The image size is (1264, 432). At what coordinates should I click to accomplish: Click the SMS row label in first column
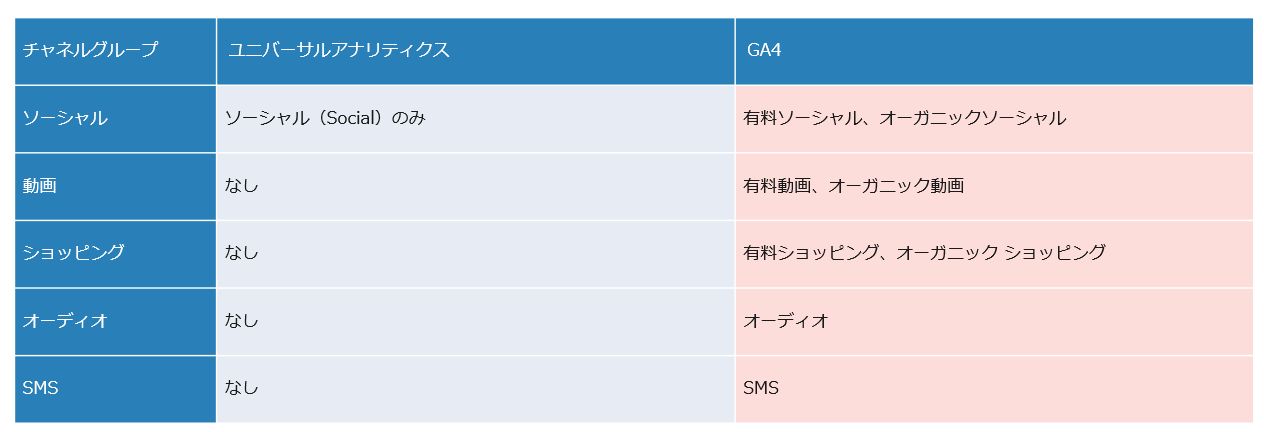[x=41, y=388]
